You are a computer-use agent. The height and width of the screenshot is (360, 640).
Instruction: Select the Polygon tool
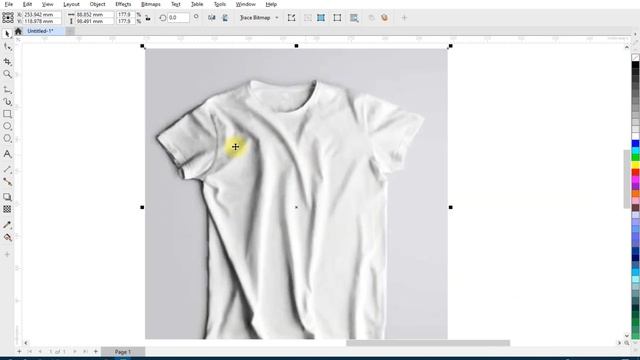7,139
